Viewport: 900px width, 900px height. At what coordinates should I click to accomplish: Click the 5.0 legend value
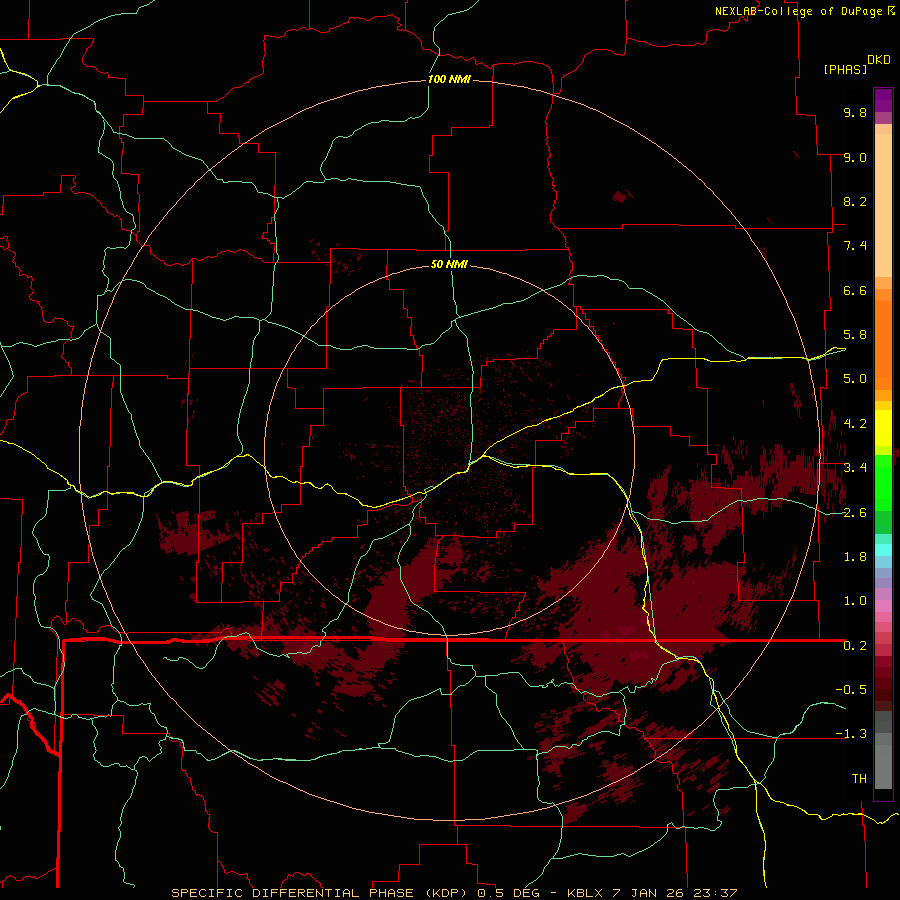click(x=855, y=379)
